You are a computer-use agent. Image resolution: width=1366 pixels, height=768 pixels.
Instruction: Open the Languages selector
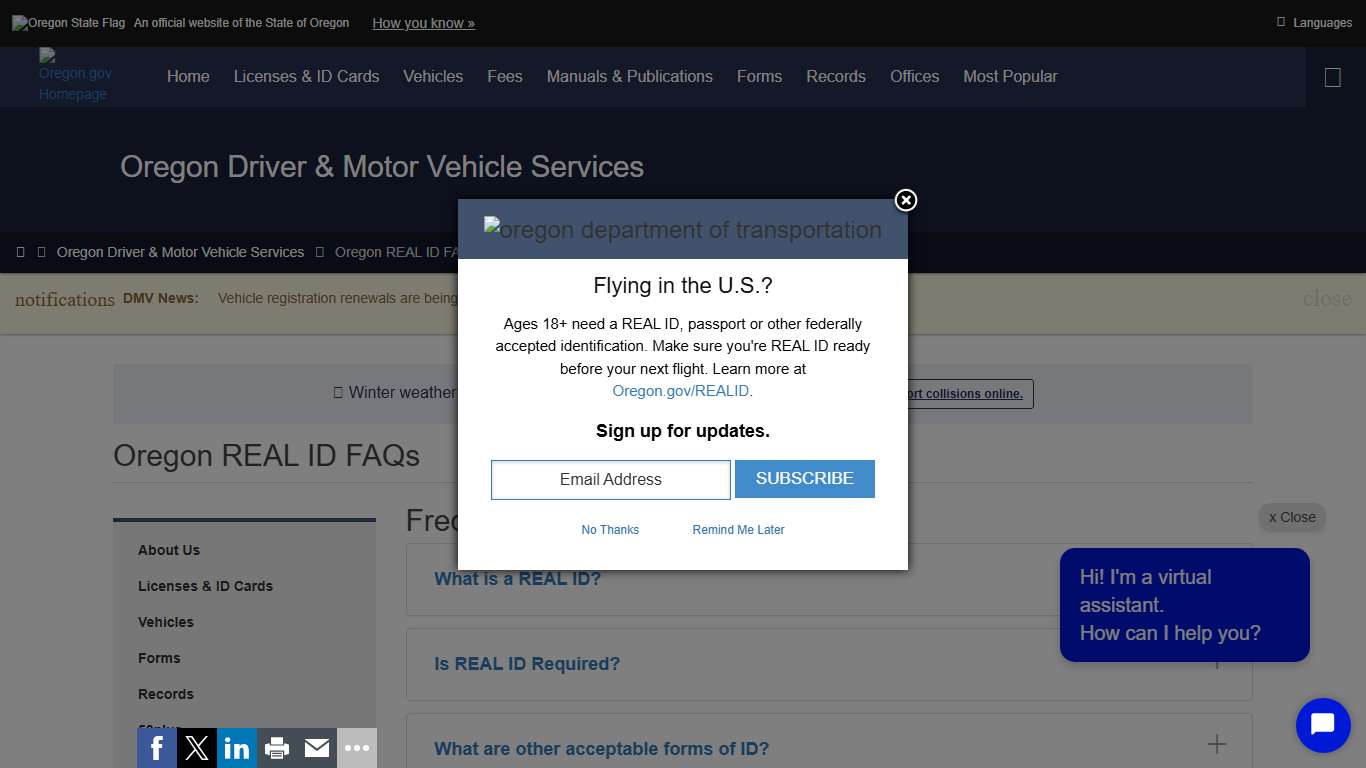click(x=1313, y=22)
